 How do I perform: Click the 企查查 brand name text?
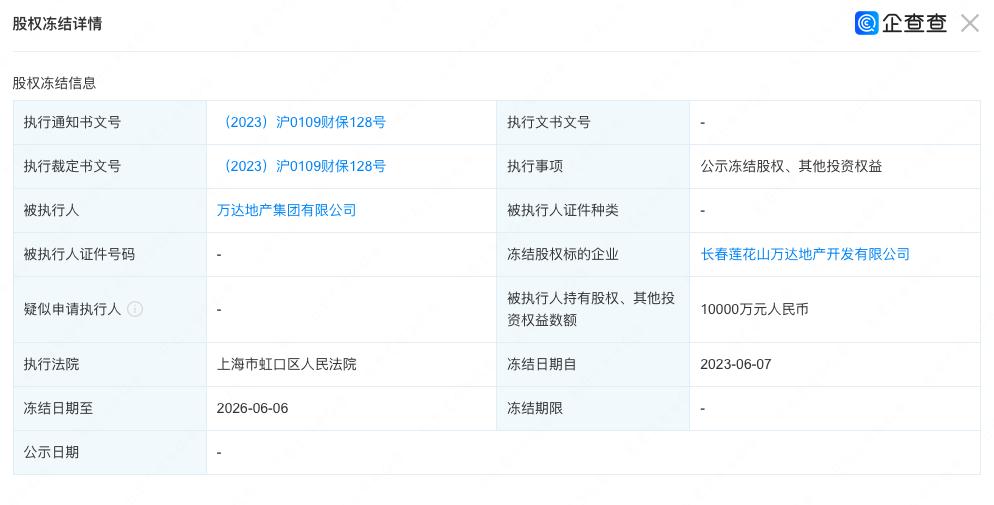914,23
